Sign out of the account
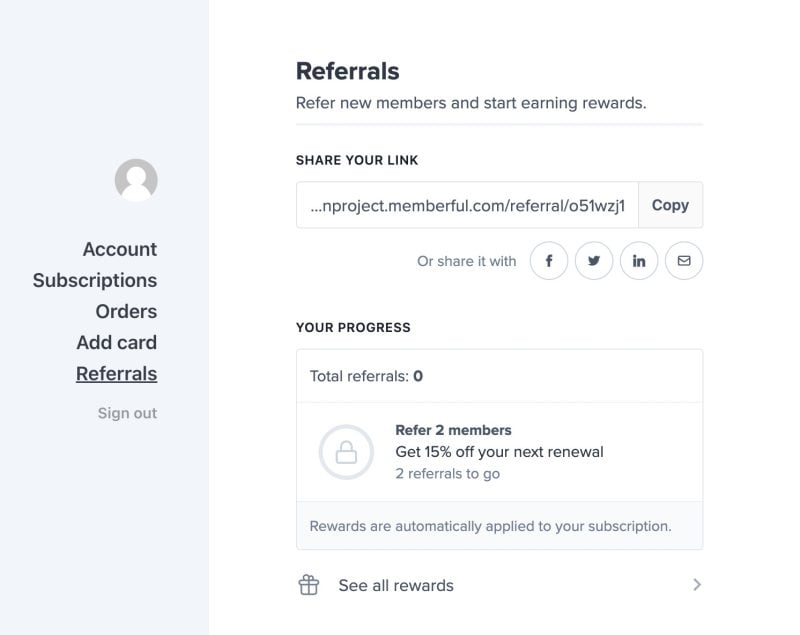The height and width of the screenshot is (635, 800). click(x=127, y=413)
